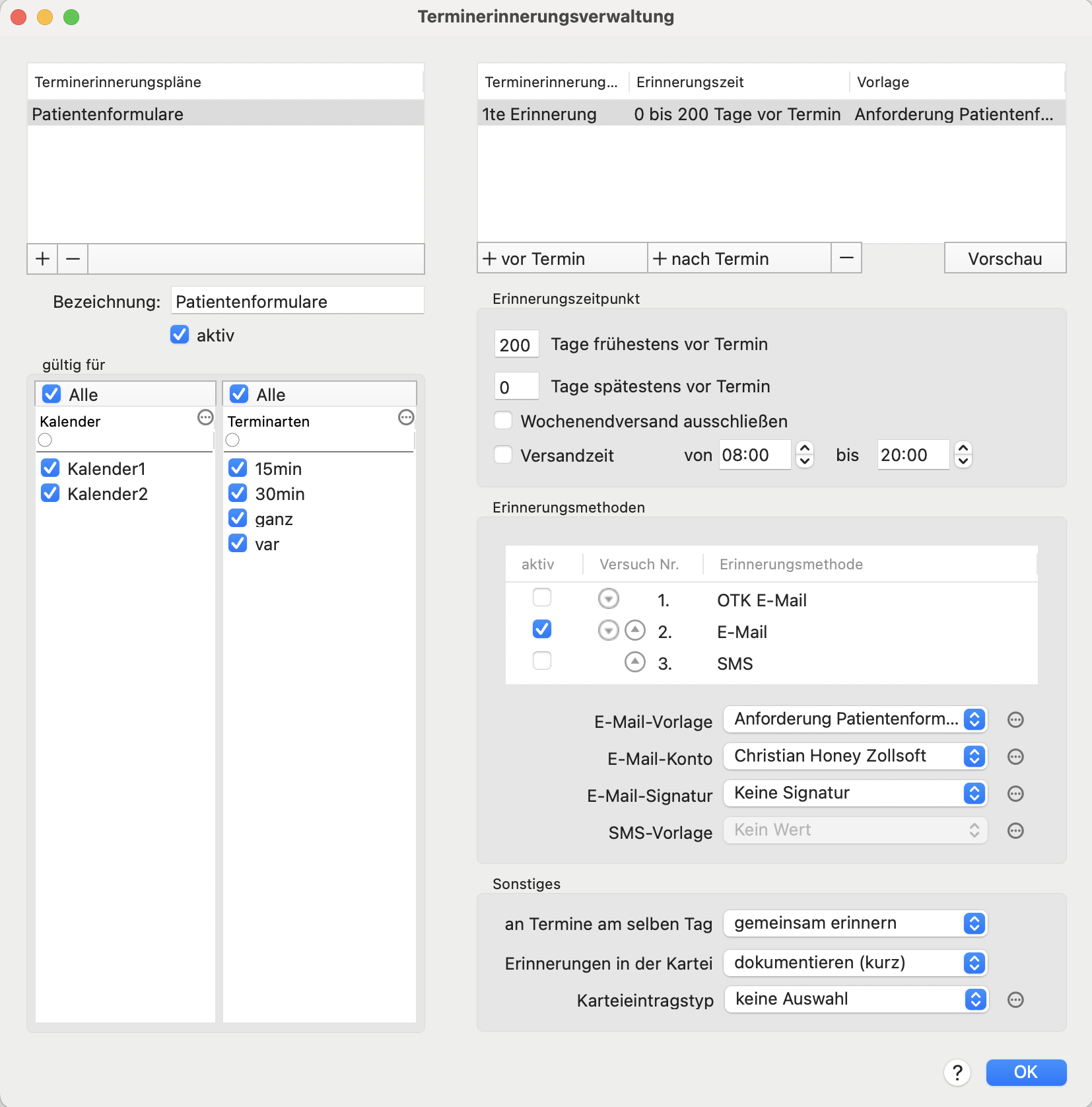Enable the Versandzeit checkbox

(x=503, y=455)
